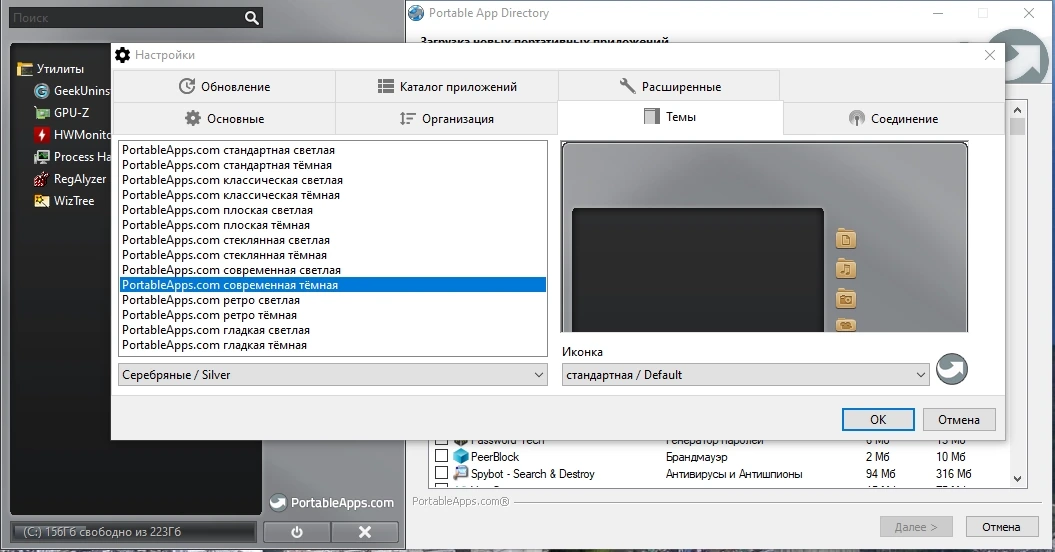Select theme гладкая светлая

pos(332,330)
